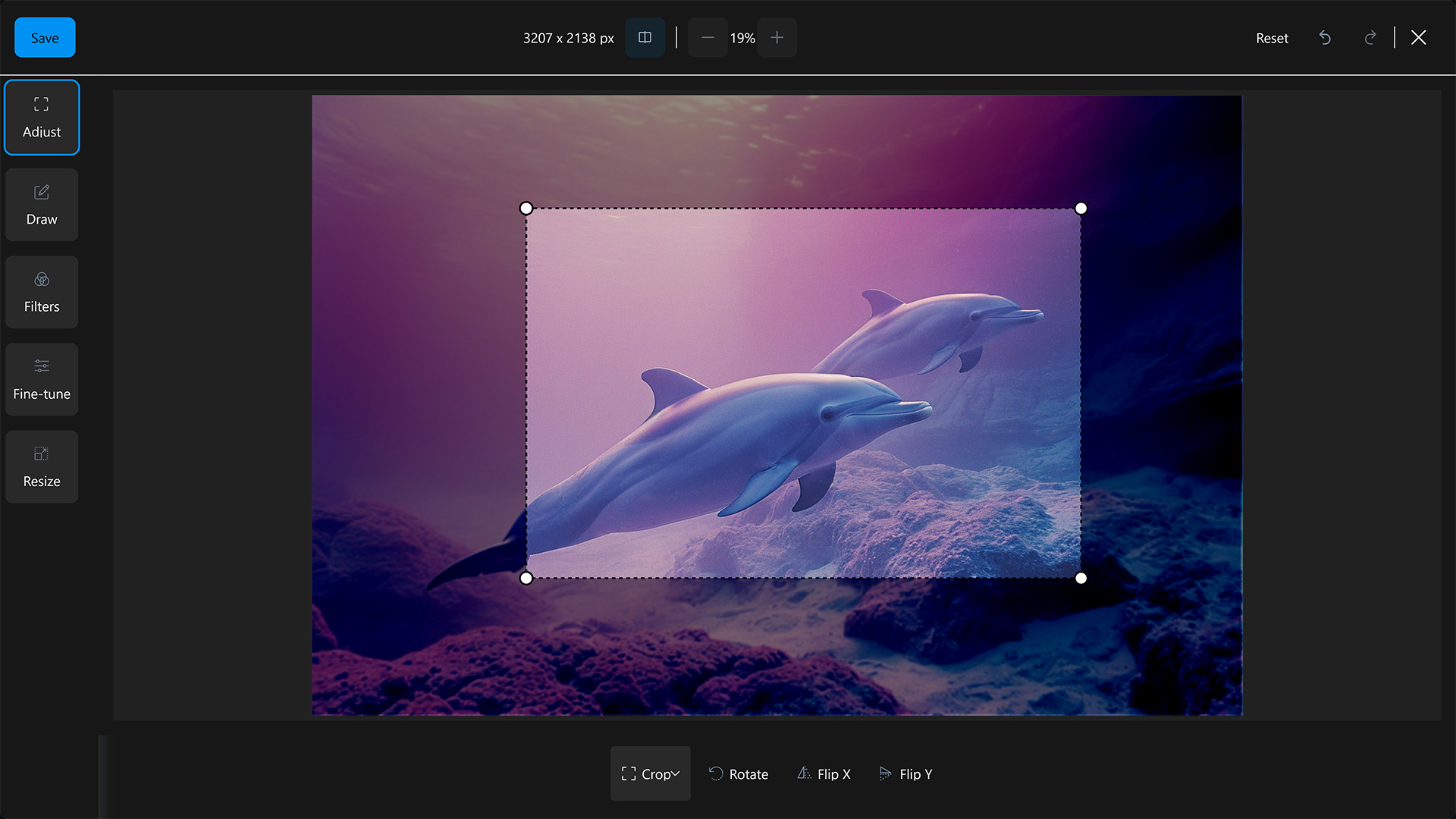Reset all edits
Viewport: 1456px width, 819px height.
[1272, 38]
